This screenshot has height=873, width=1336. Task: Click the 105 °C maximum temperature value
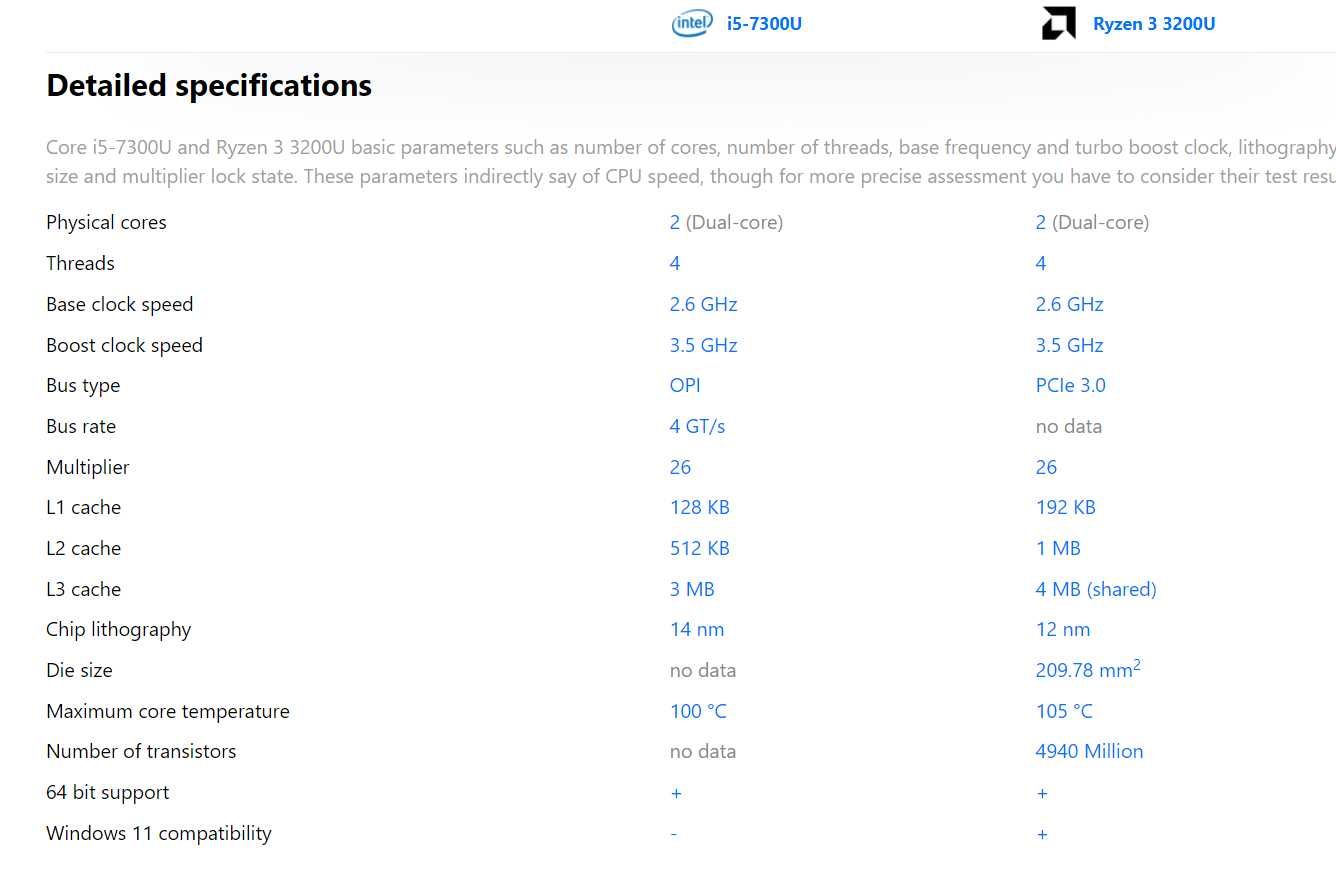tap(1064, 711)
